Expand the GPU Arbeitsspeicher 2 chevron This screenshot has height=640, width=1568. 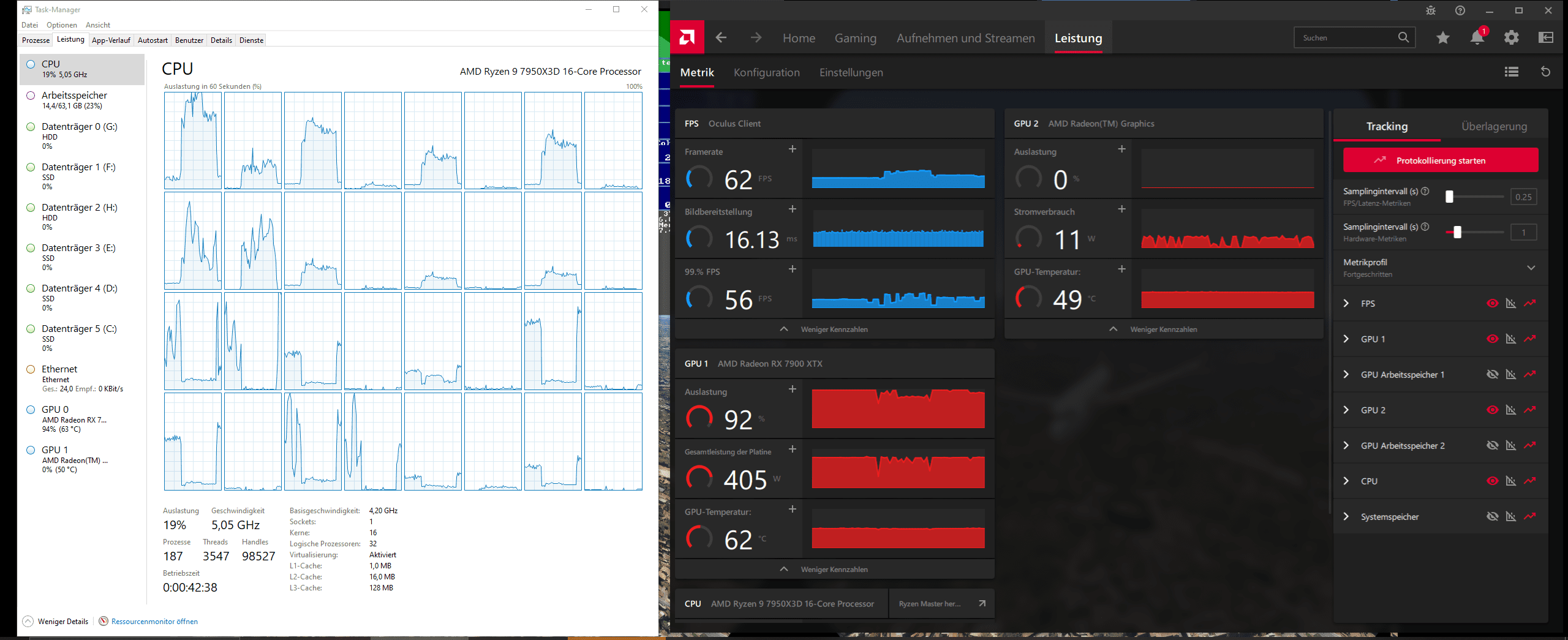coord(1346,445)
